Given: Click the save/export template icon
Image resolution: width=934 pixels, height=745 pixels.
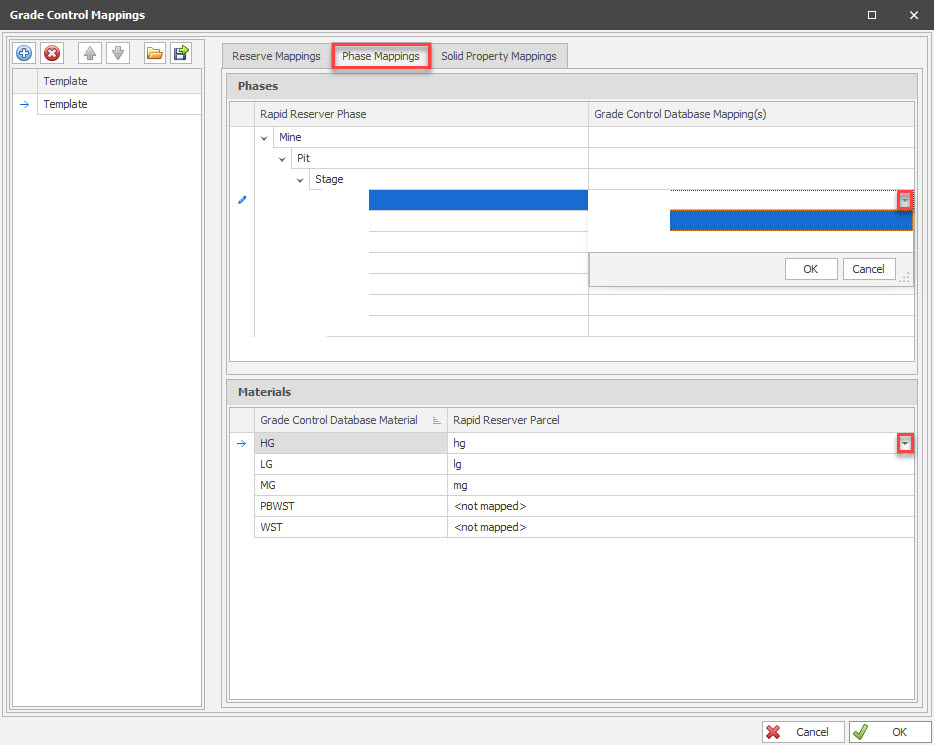Looking at the screenshot, I should pos(181,54).
